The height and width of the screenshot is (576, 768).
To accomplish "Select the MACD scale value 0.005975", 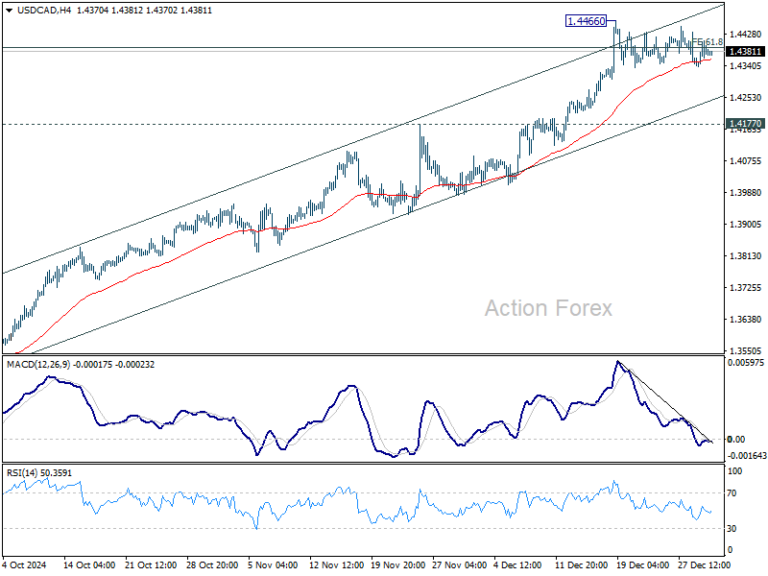I will pos(745,363).
